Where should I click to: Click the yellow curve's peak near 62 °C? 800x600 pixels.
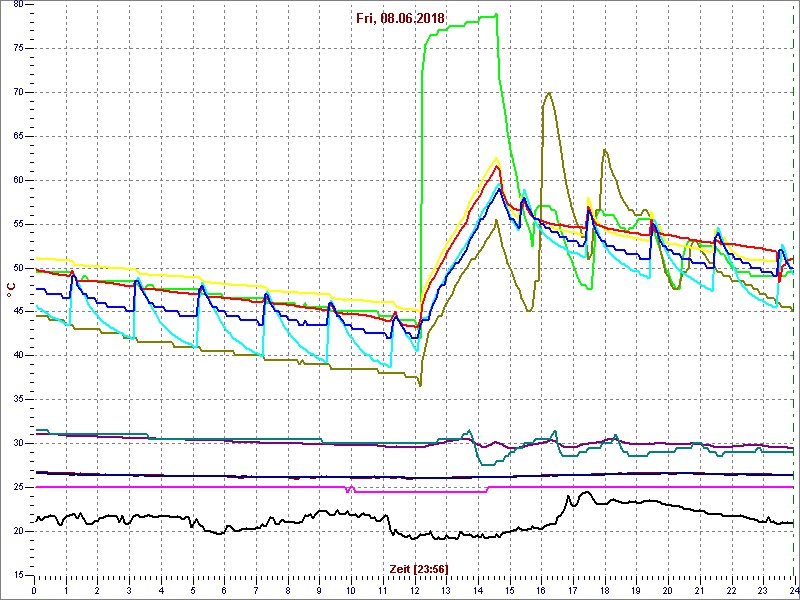495,159
